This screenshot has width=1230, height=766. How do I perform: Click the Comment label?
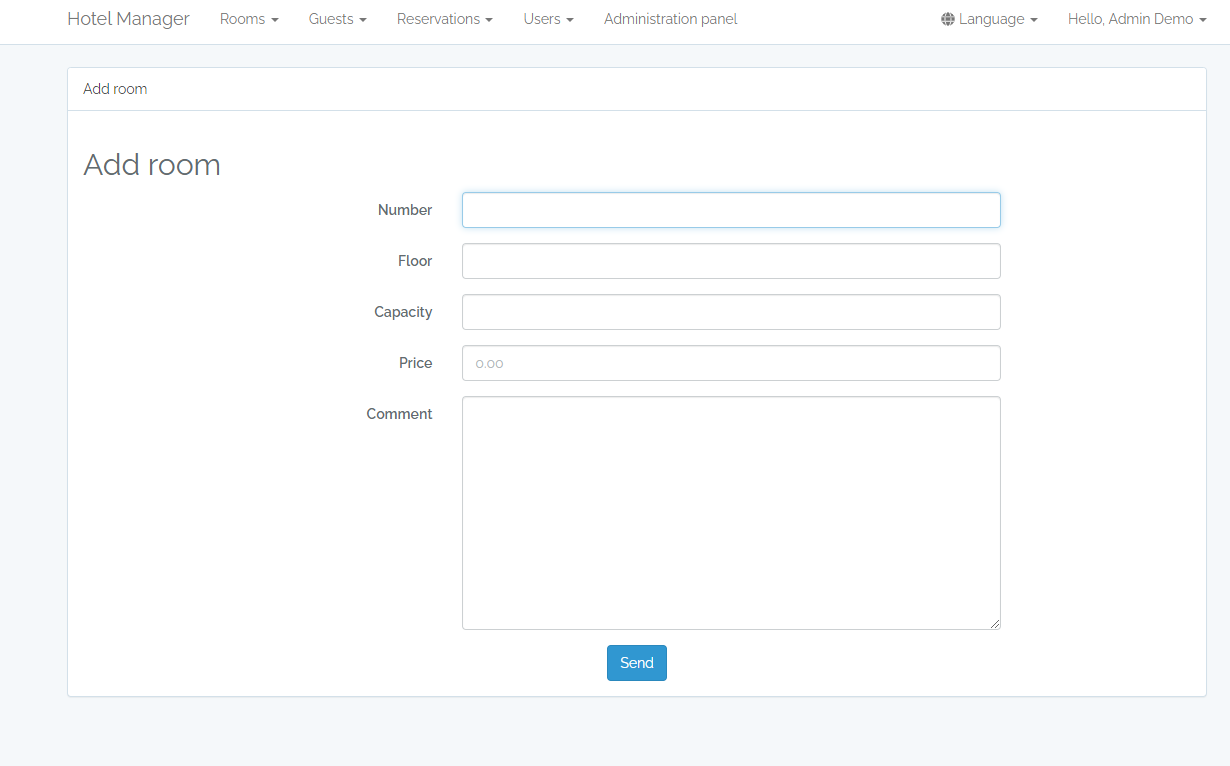(399, 414)
